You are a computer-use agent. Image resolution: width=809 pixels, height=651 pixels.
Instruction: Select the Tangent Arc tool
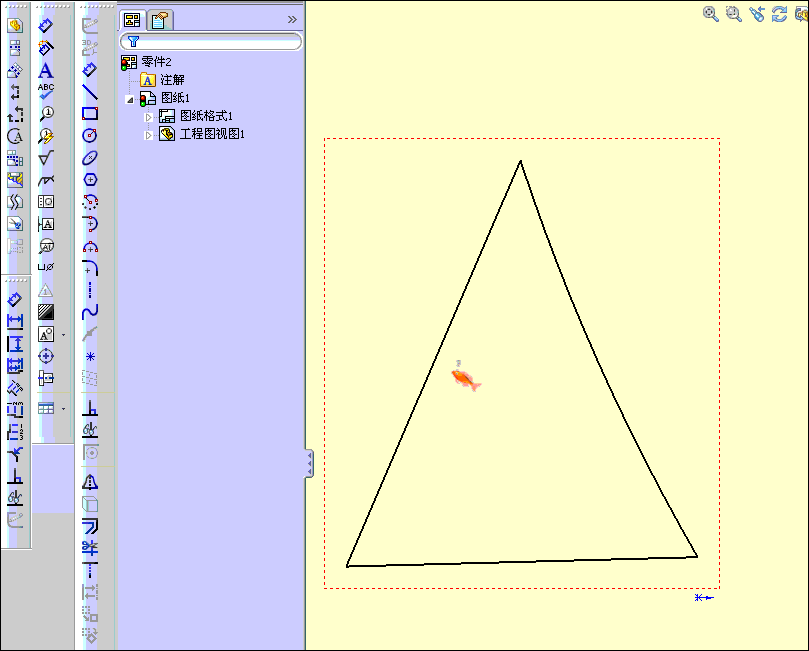[90, 224]
